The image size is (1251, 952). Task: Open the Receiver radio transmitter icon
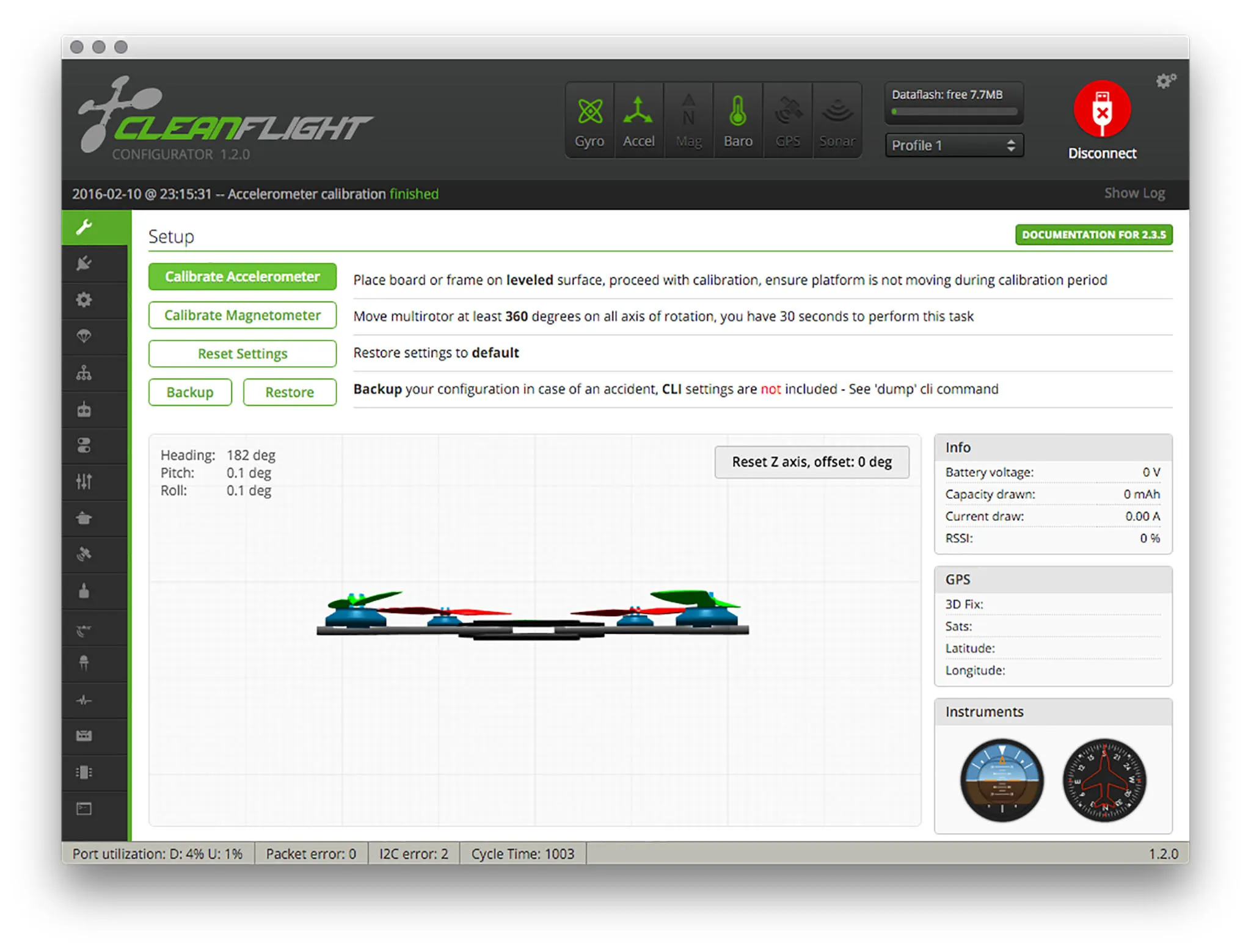(x=84, y=409)
